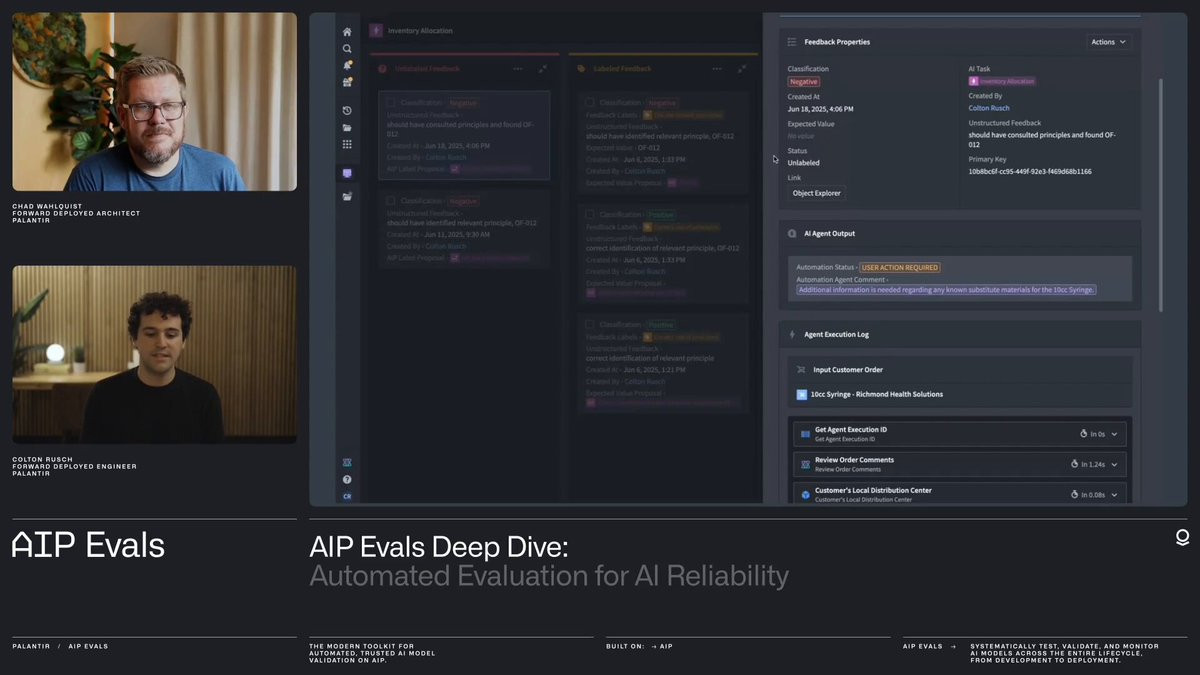Click the Customer's Local Distribution Center globe icon
The width and height of the screenshot is (1200, 675).
[x=805, y=494]
